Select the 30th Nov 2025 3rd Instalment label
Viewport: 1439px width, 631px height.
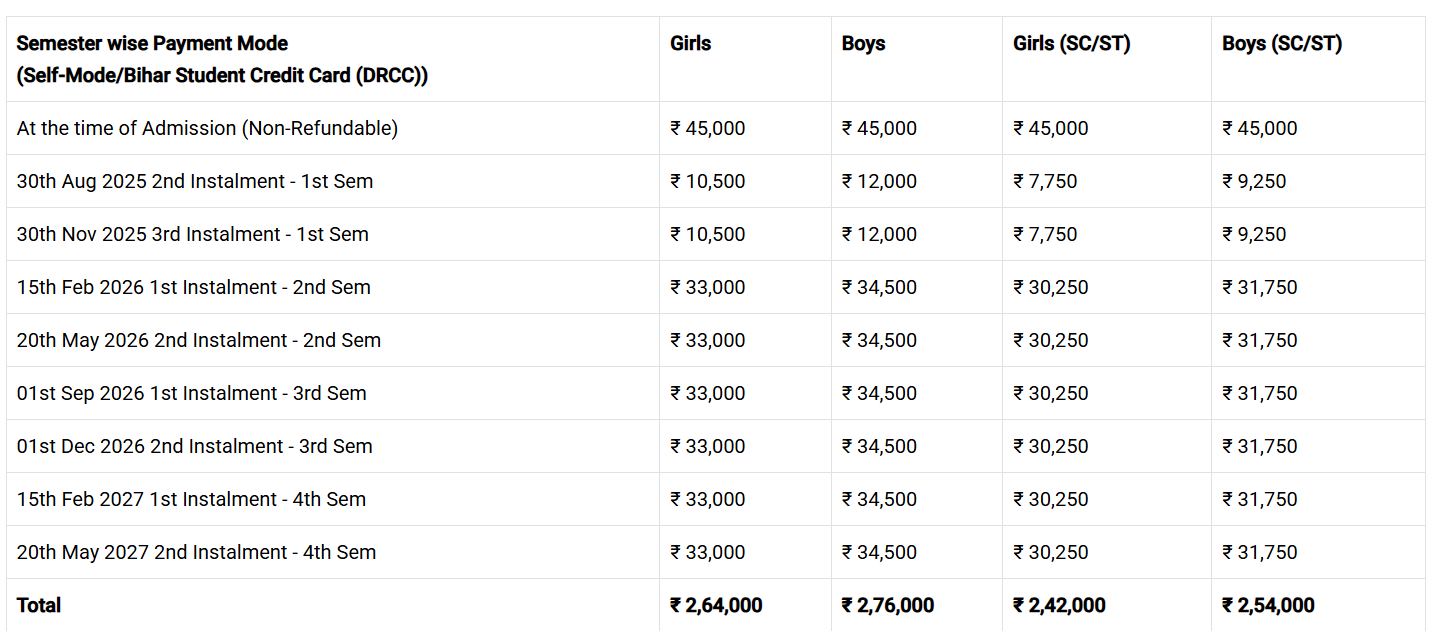click(x=193, y=234)
